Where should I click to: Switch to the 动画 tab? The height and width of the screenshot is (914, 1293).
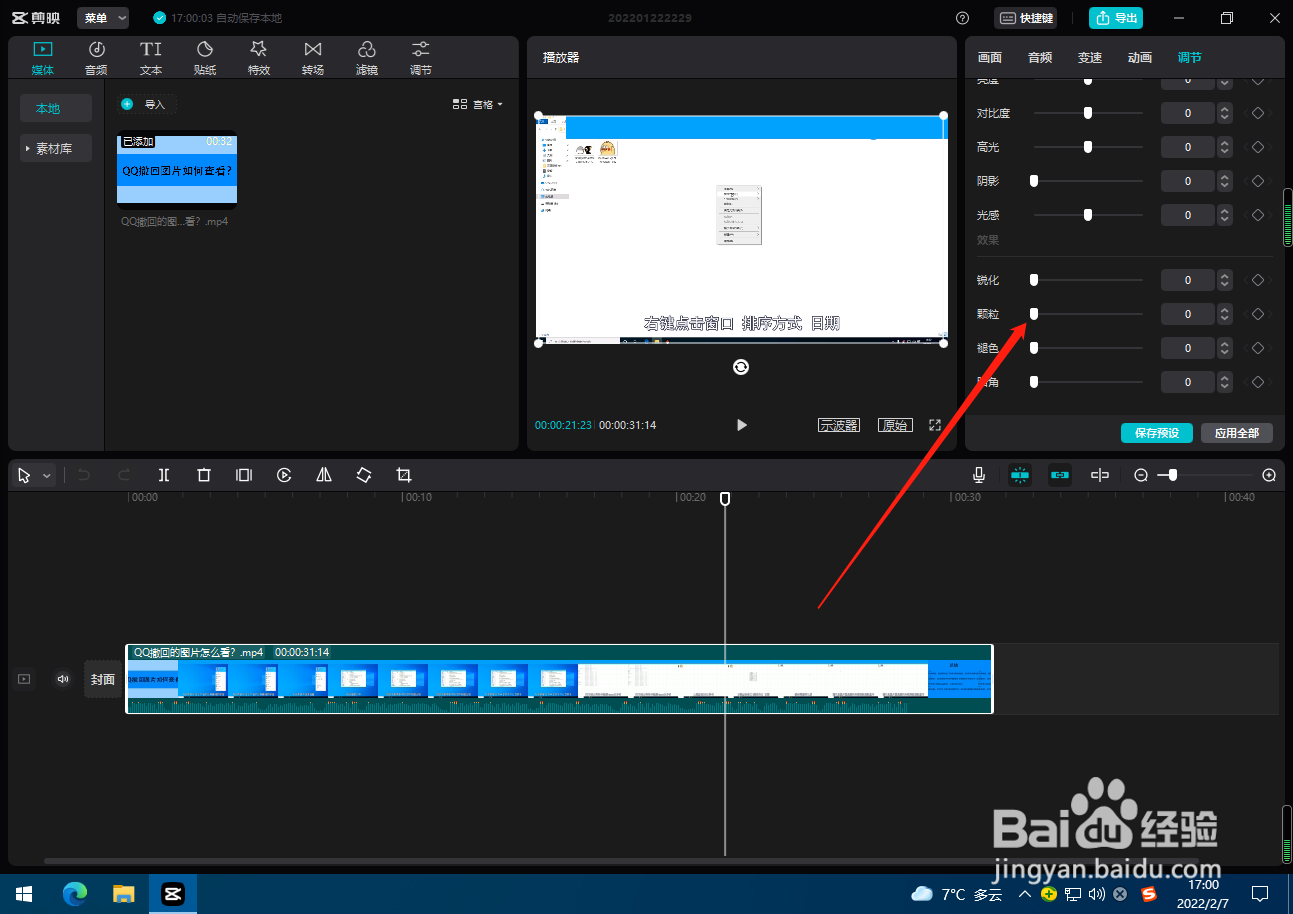tap(1140, 58)
